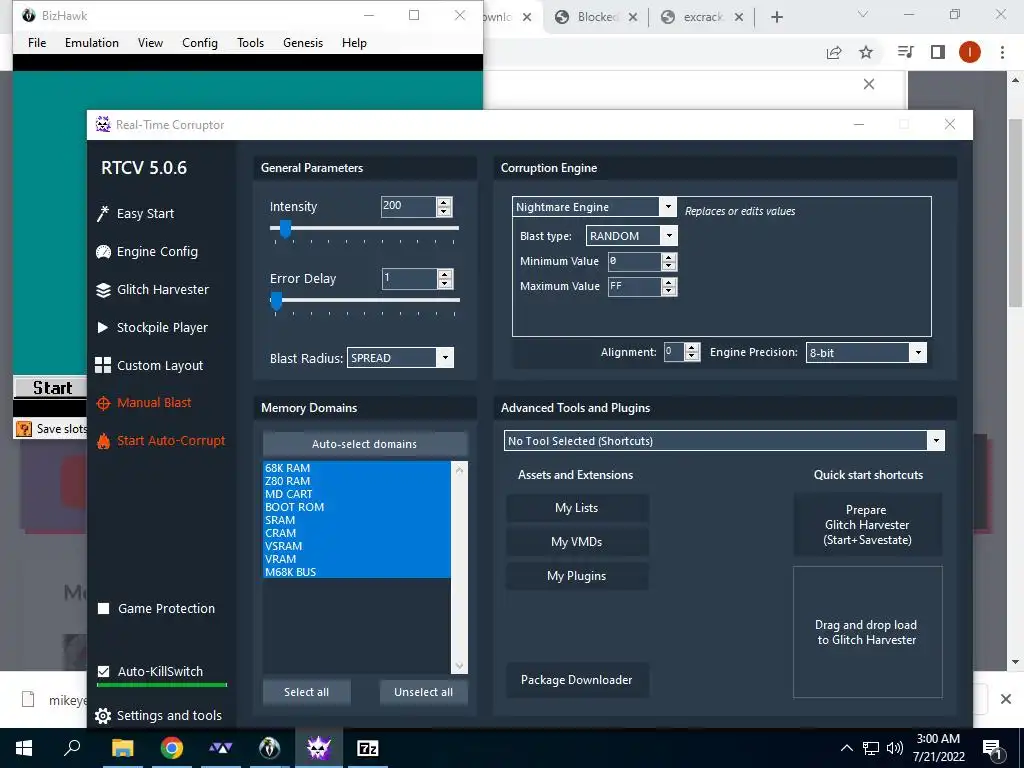Open Engine Config gauge icon

click(x=103, y=251)
